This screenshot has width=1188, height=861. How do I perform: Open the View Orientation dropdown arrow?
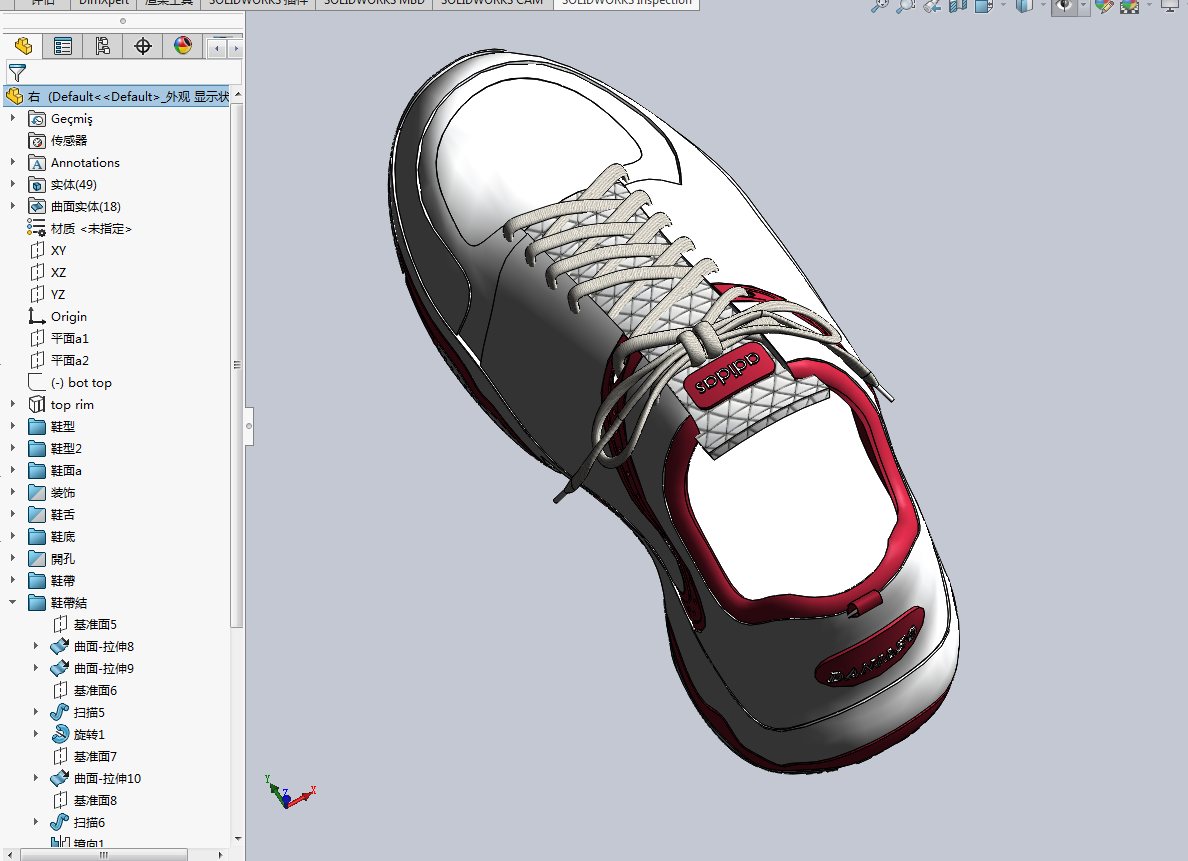[1002, 5]
